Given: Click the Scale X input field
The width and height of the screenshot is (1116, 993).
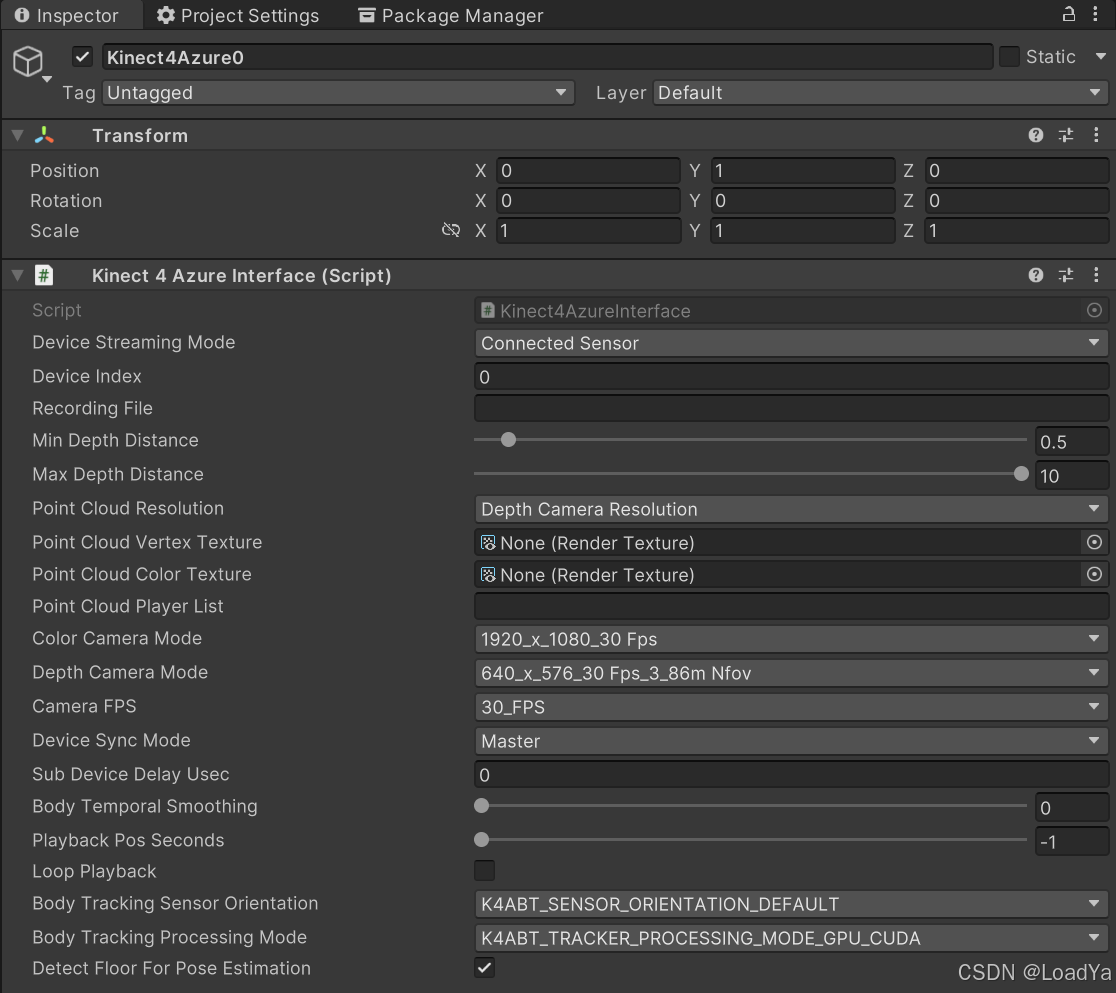Looking at the screenshot, I should (588, 231).
